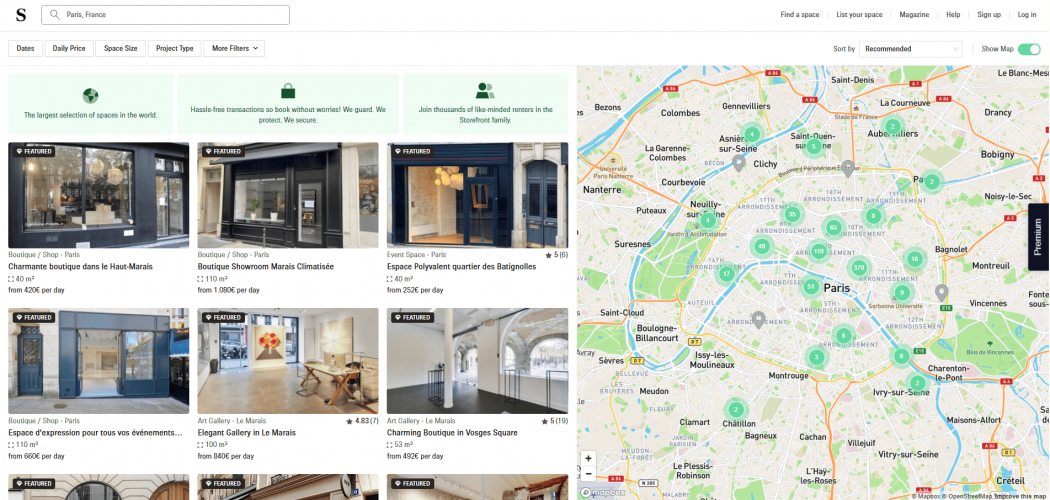Click the '4.83 (7)' rating text
This screenshot has width=1050, height=500.
(362, 421)
